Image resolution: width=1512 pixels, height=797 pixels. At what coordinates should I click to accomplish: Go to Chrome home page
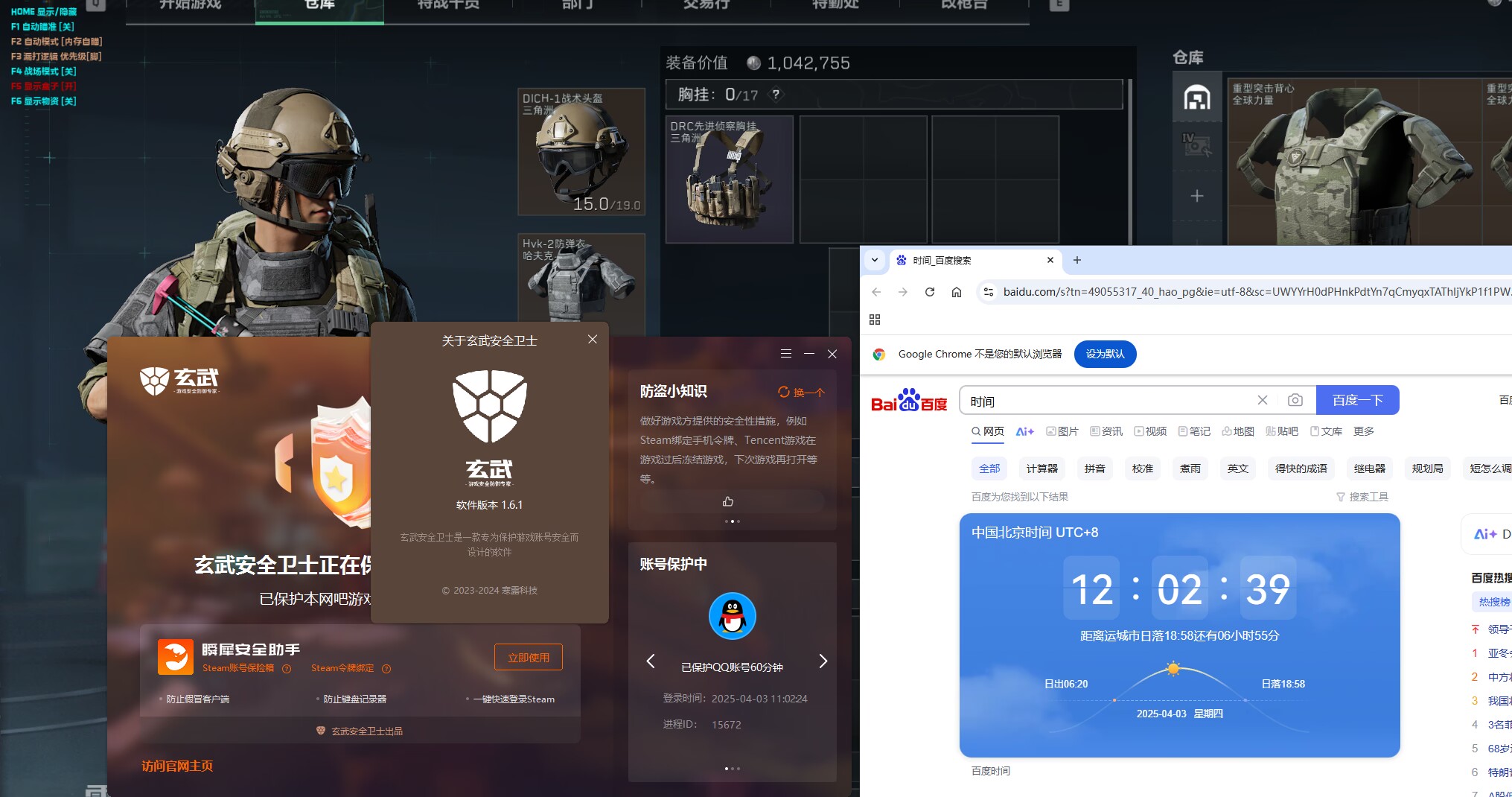point(957,292)
